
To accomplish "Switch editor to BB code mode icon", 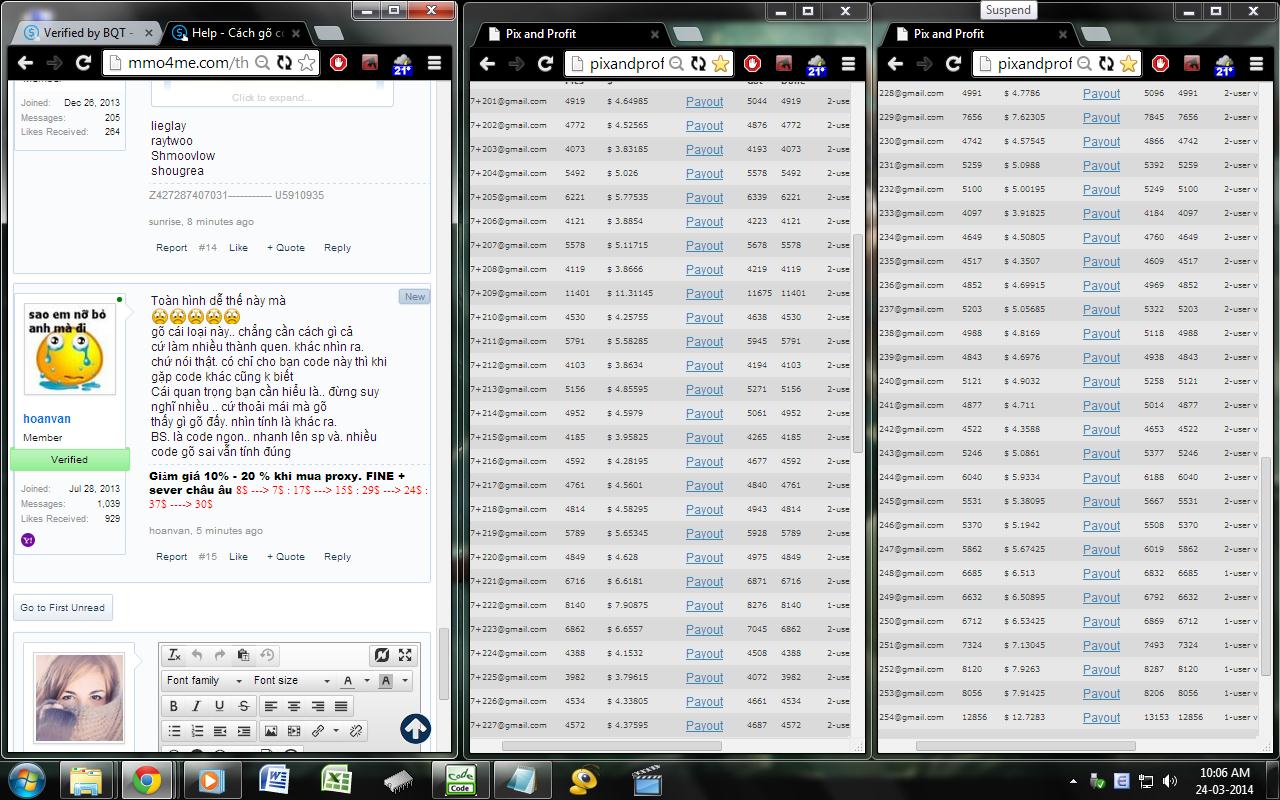I will click(381, 655).
